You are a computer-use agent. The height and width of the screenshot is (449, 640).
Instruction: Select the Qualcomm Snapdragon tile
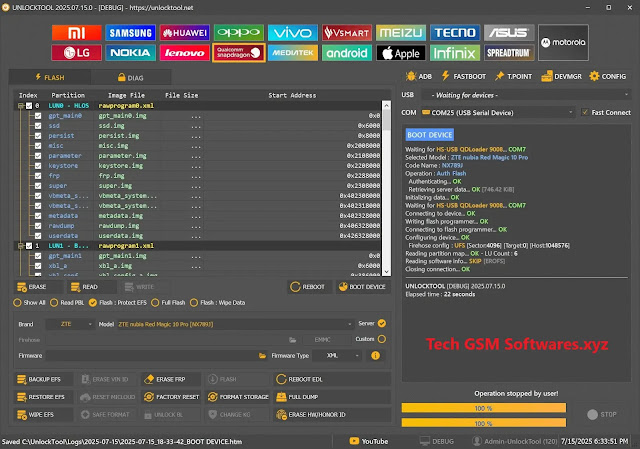[x=239, y=53]
